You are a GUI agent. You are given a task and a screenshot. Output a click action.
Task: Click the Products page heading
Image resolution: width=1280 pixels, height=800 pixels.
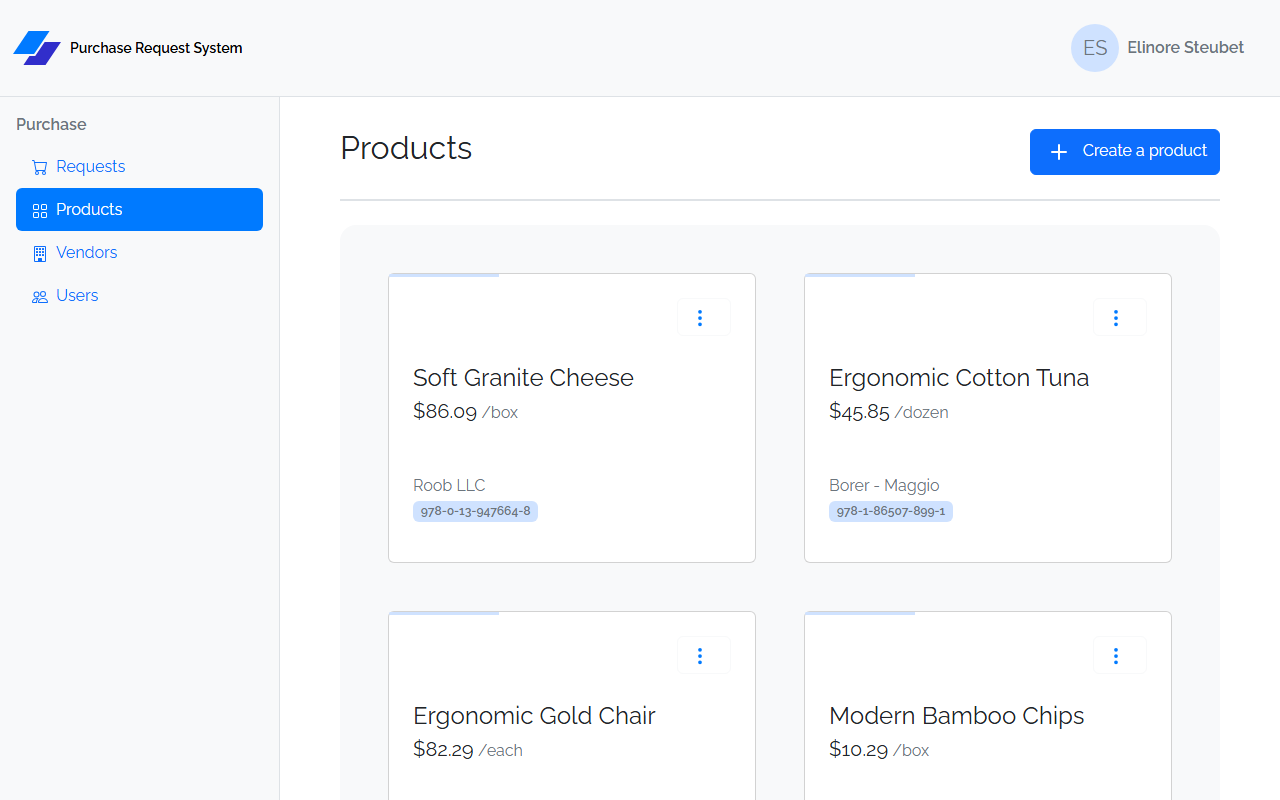click(406, 148)
